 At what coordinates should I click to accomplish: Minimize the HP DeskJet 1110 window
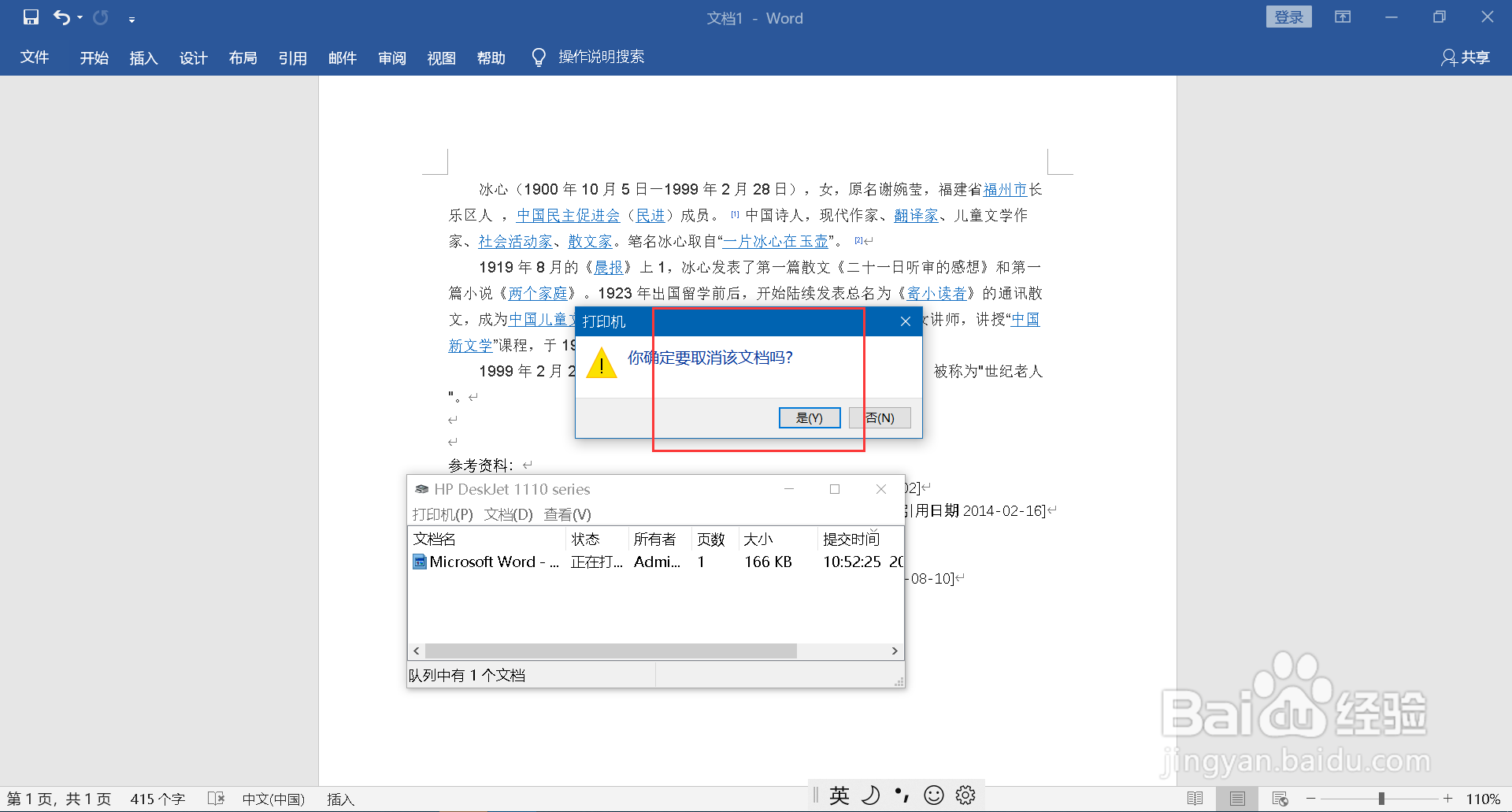(789, 489)
